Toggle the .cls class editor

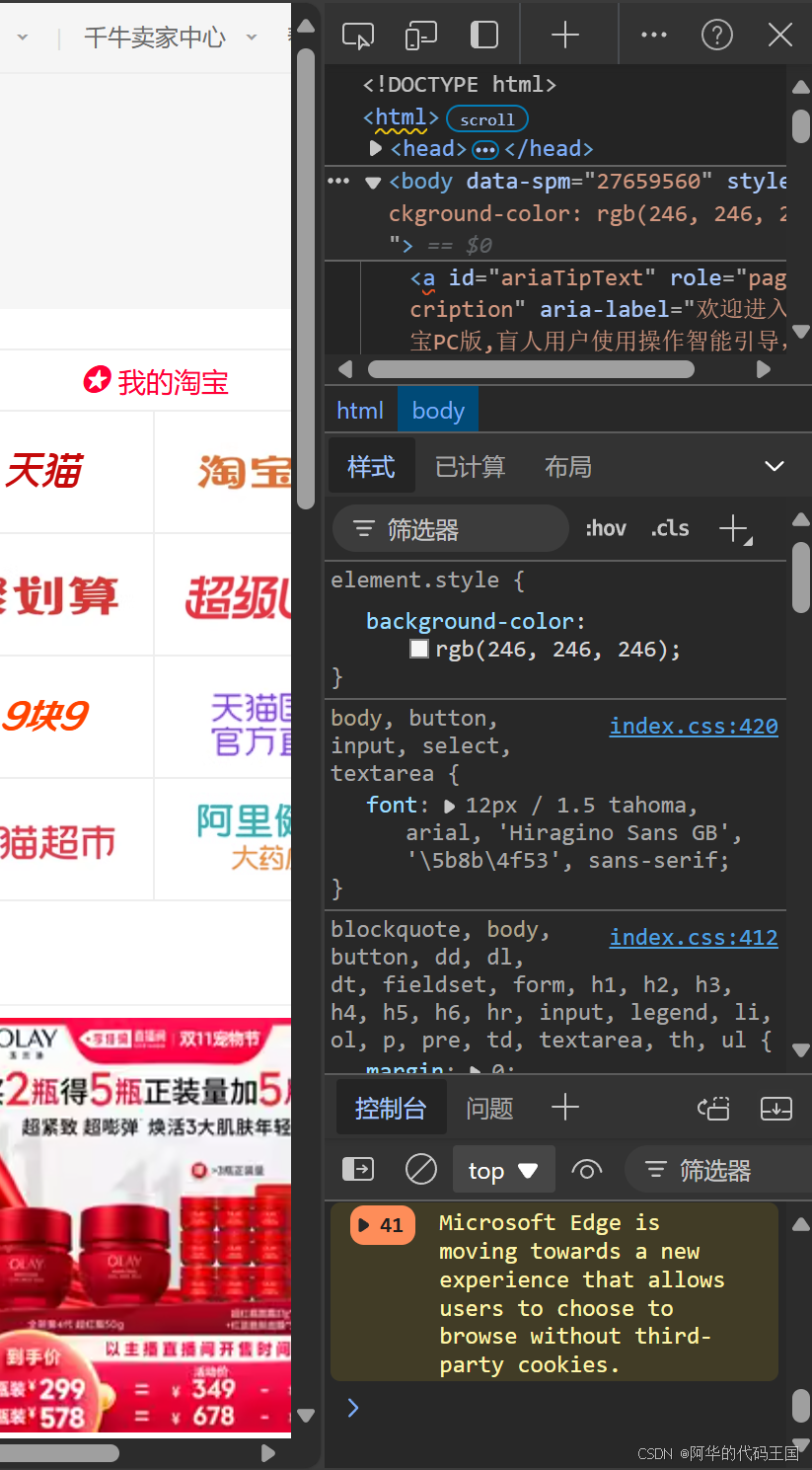point(670,529)
